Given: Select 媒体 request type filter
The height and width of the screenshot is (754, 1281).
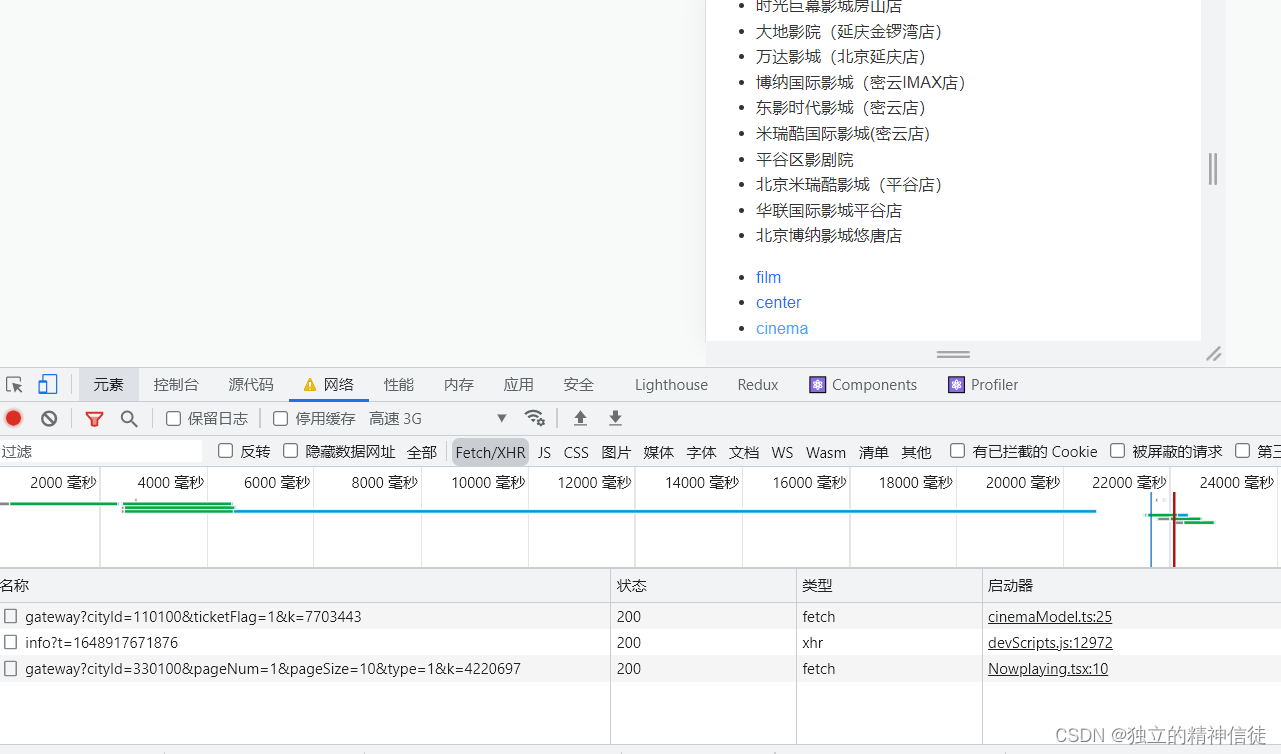Looking at the screenshot, I should pos(659,452).
